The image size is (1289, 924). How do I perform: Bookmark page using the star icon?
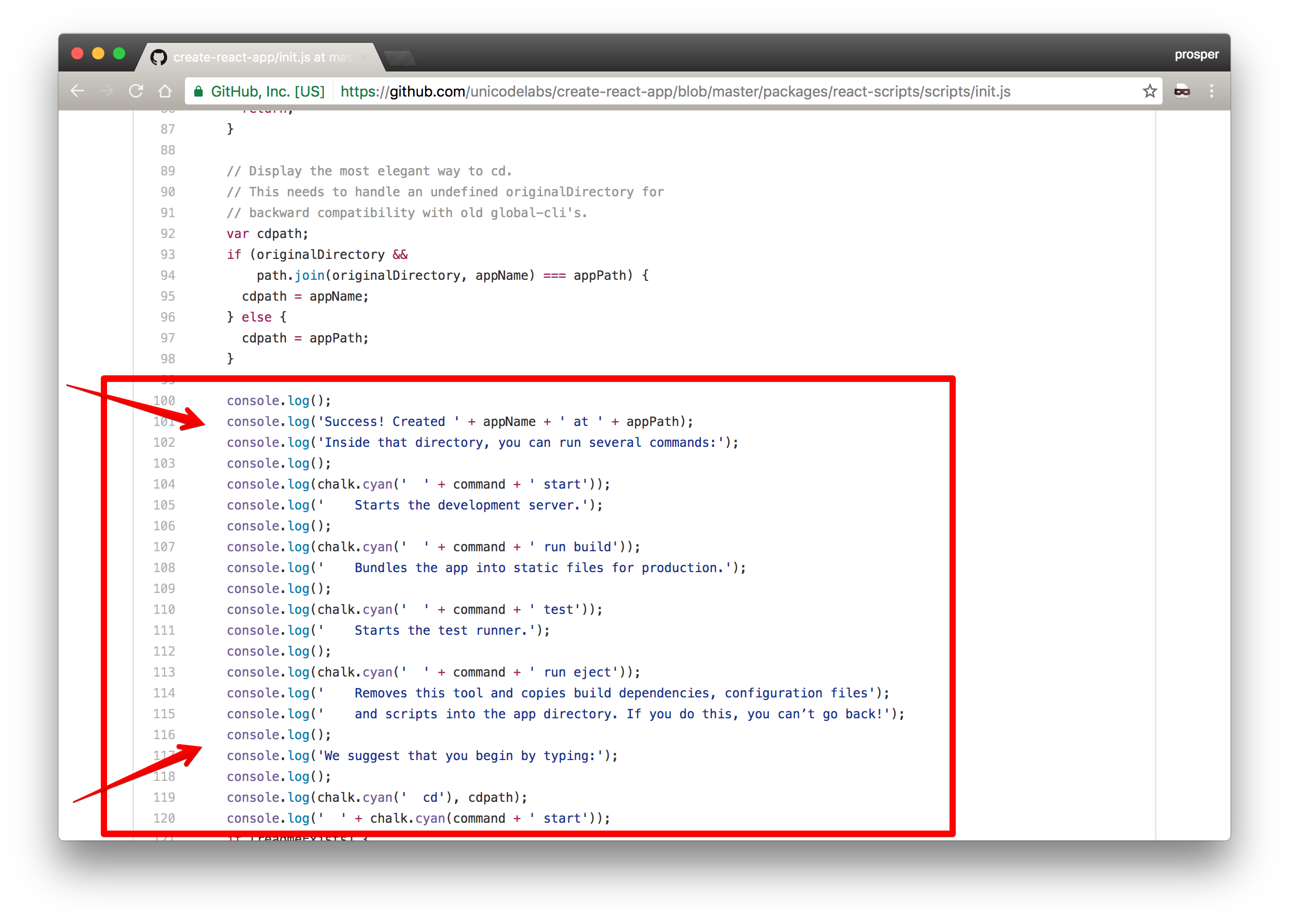(x=1149, y=91)
